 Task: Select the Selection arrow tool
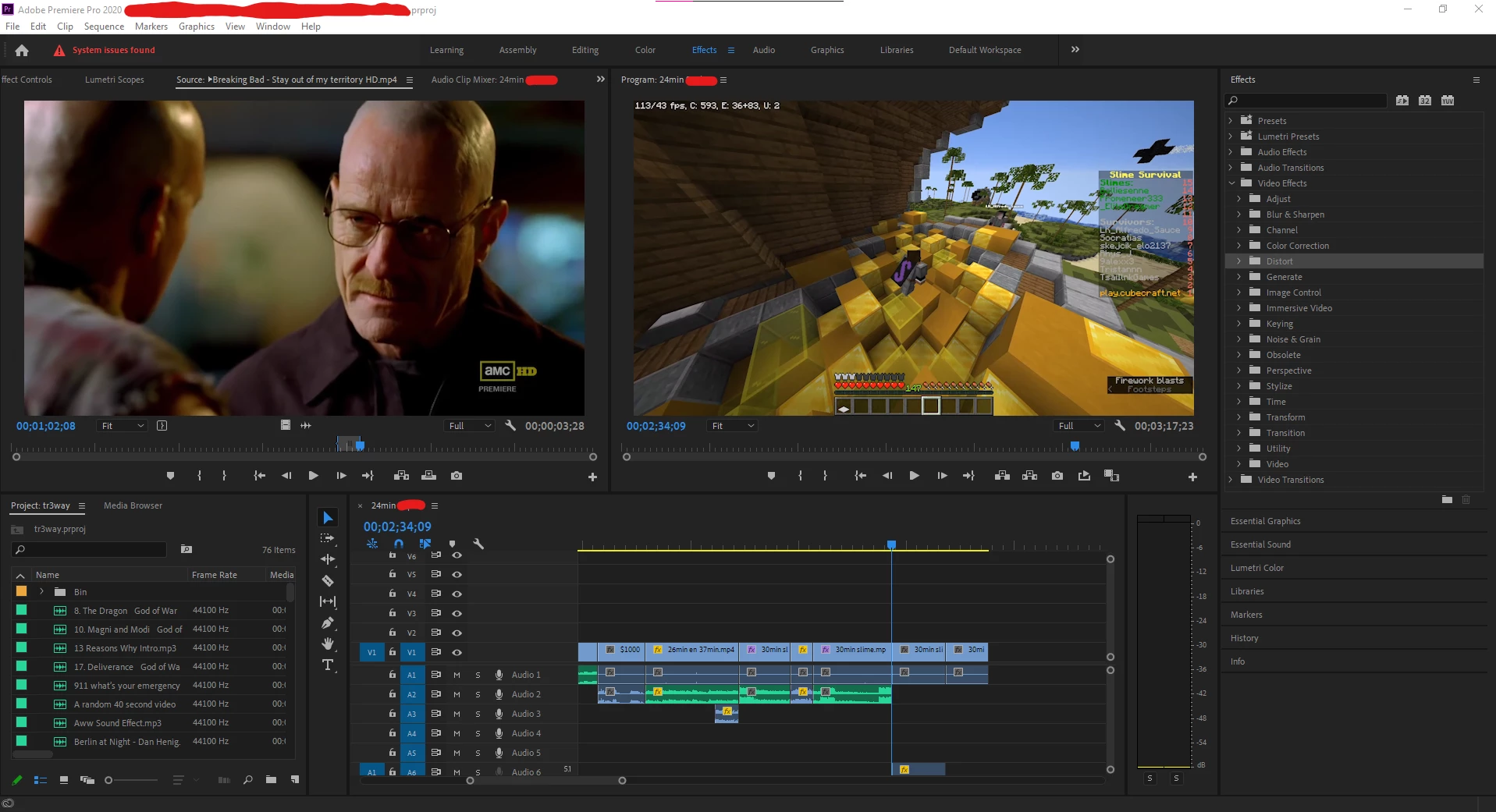click(328, 518)
